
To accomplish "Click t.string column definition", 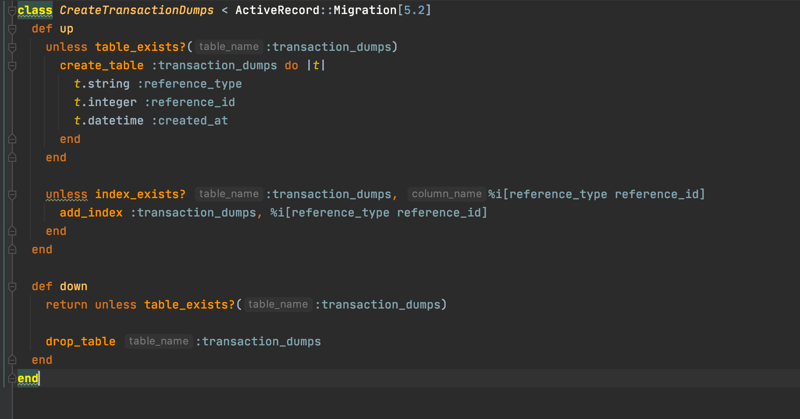I will tap(102, 84).
